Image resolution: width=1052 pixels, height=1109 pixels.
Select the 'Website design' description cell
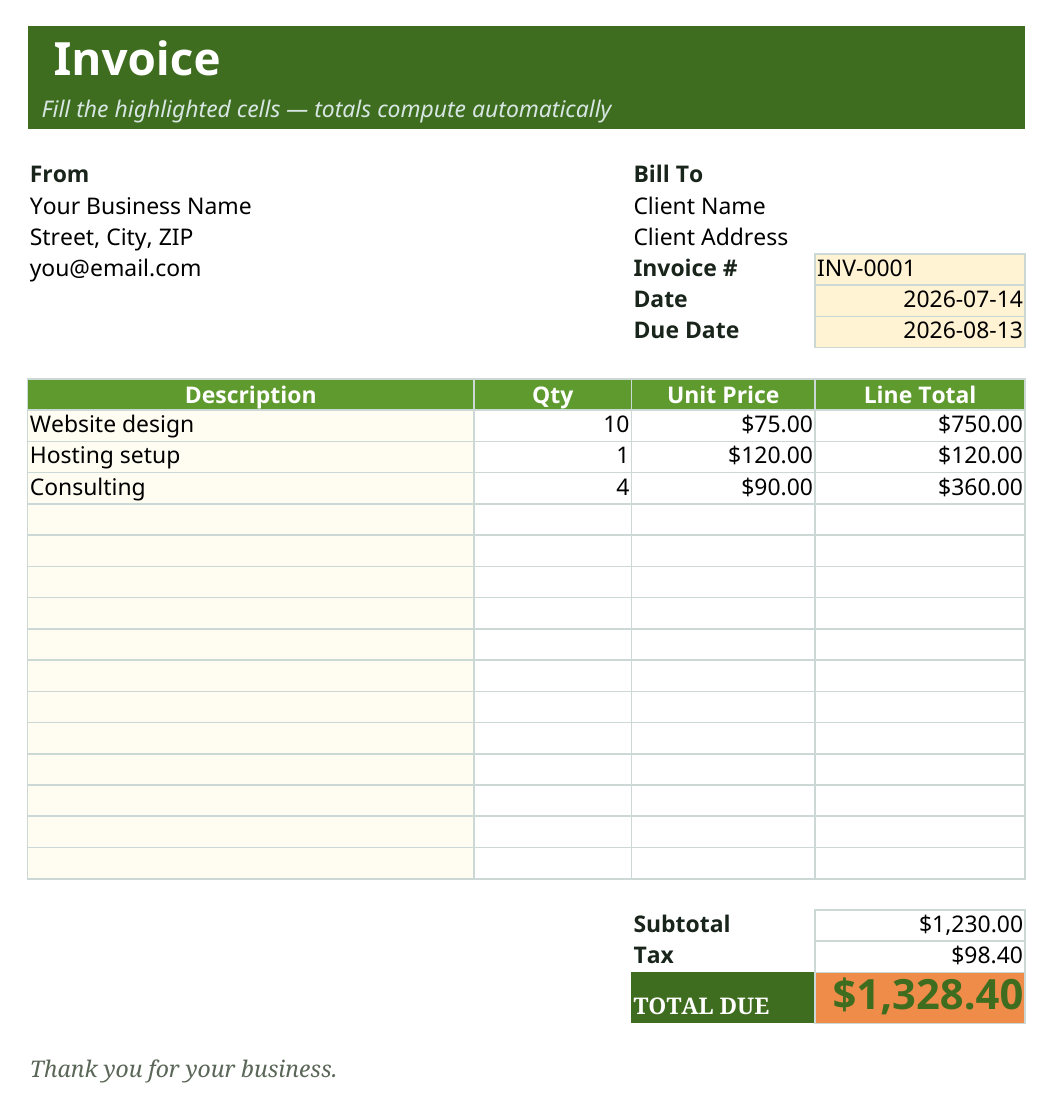(250, 425)
